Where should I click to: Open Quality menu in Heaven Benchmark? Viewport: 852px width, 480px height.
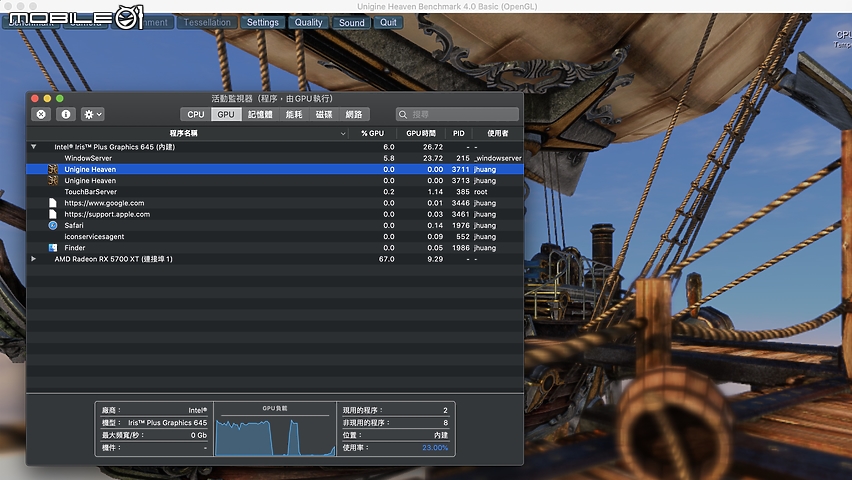(x=308, y=22)
